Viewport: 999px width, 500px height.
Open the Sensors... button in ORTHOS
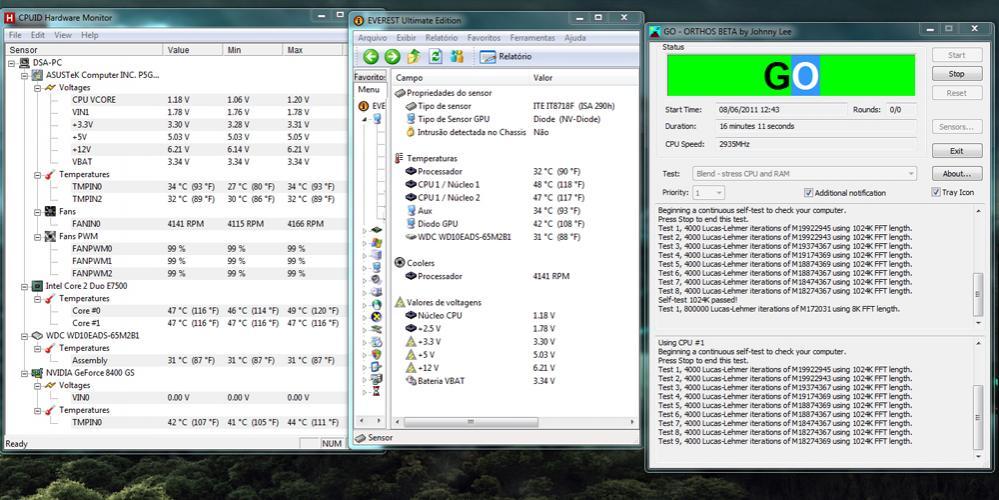[x=956, y=127]
